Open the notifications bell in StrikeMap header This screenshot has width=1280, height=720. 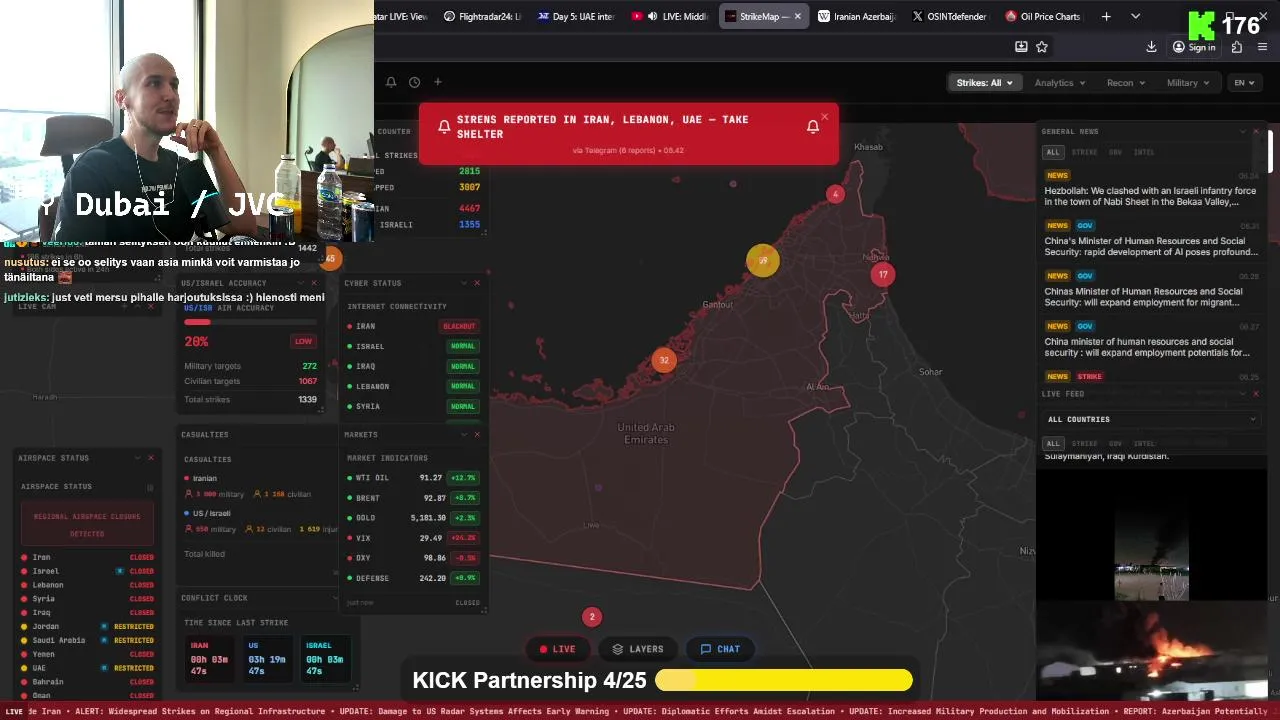point(391,82)
